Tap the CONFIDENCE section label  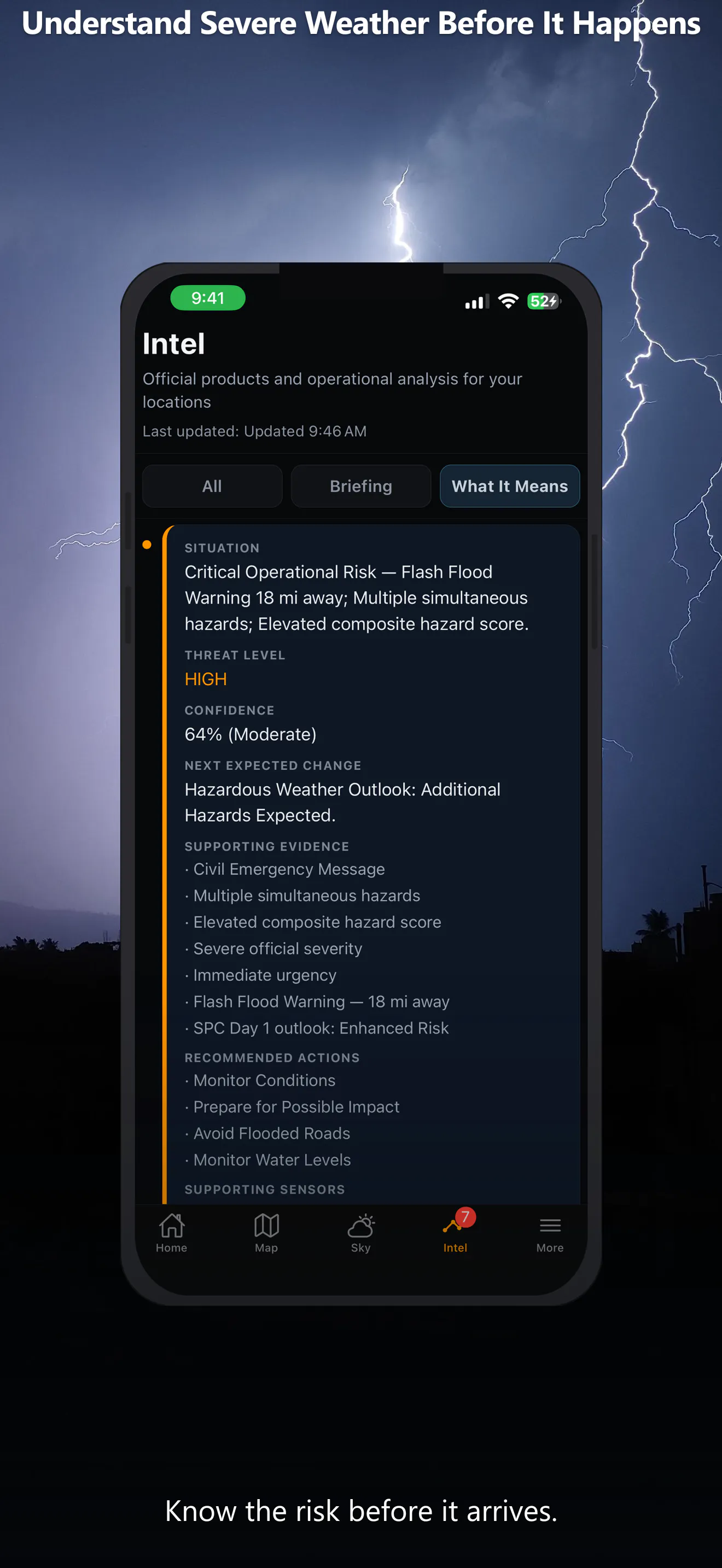coord(230,710)
